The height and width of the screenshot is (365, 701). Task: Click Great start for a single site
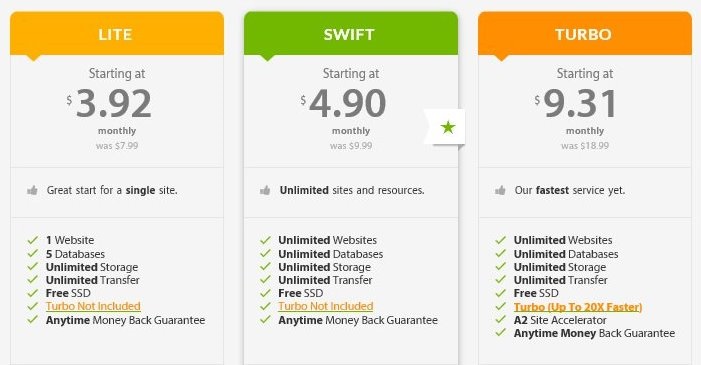[112, 190]
